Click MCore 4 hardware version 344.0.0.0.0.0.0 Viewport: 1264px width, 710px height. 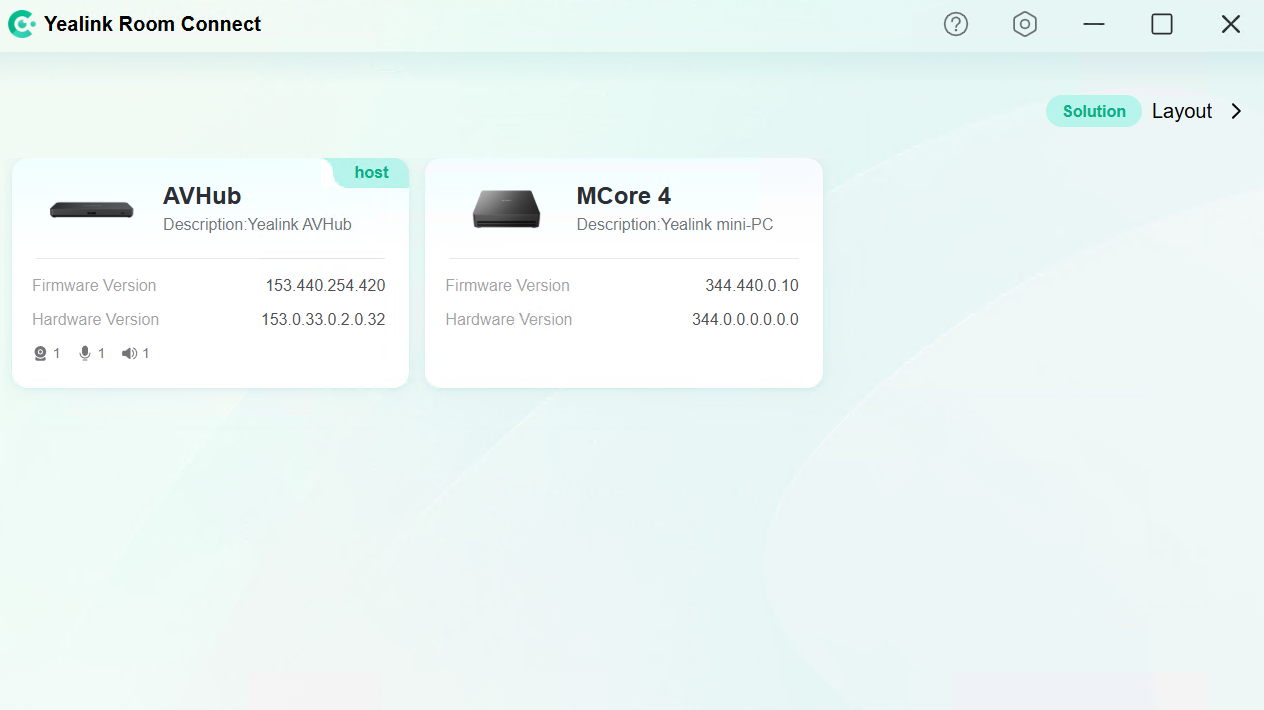pos(745,319)
